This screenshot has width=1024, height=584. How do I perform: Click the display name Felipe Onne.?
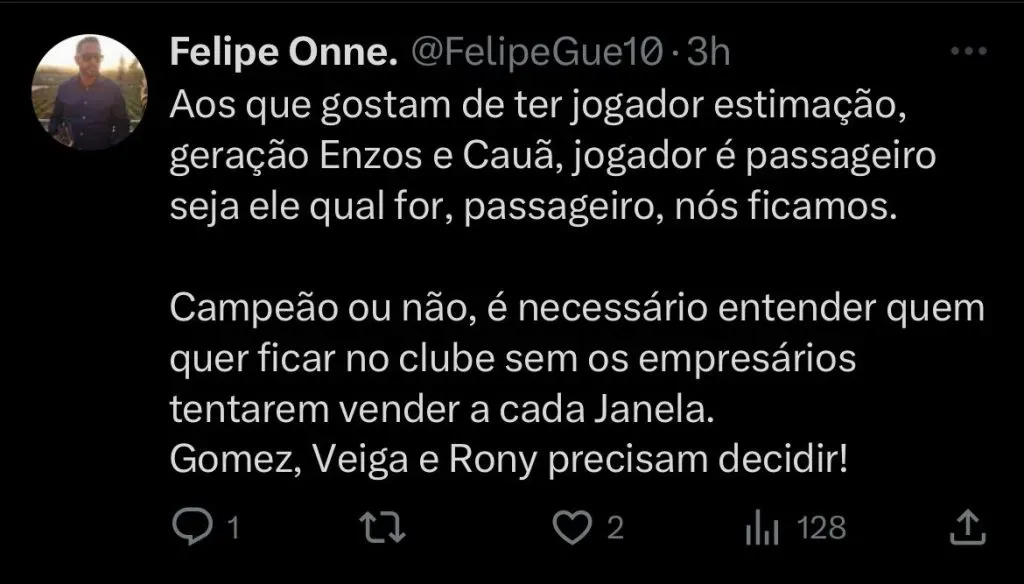pos(283,54)
